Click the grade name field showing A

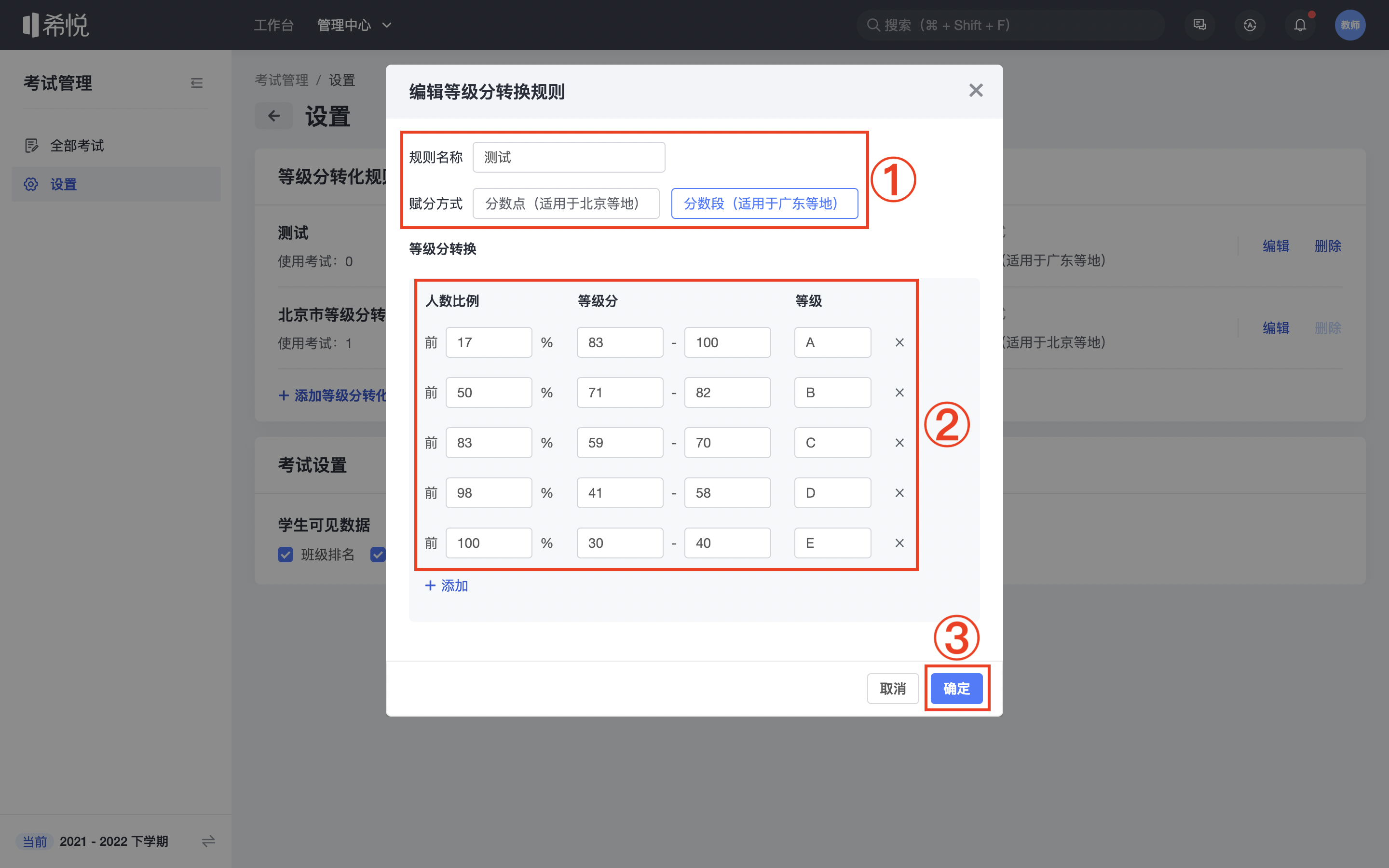832,343
